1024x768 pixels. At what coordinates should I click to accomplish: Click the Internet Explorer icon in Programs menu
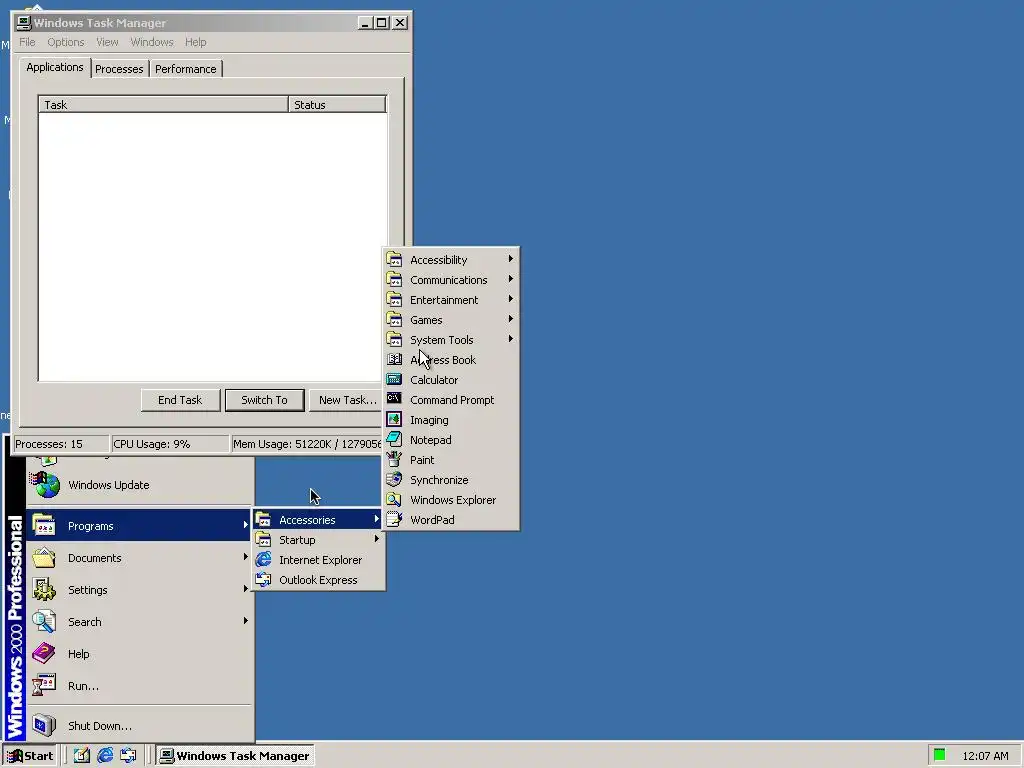tap(263, 560)
